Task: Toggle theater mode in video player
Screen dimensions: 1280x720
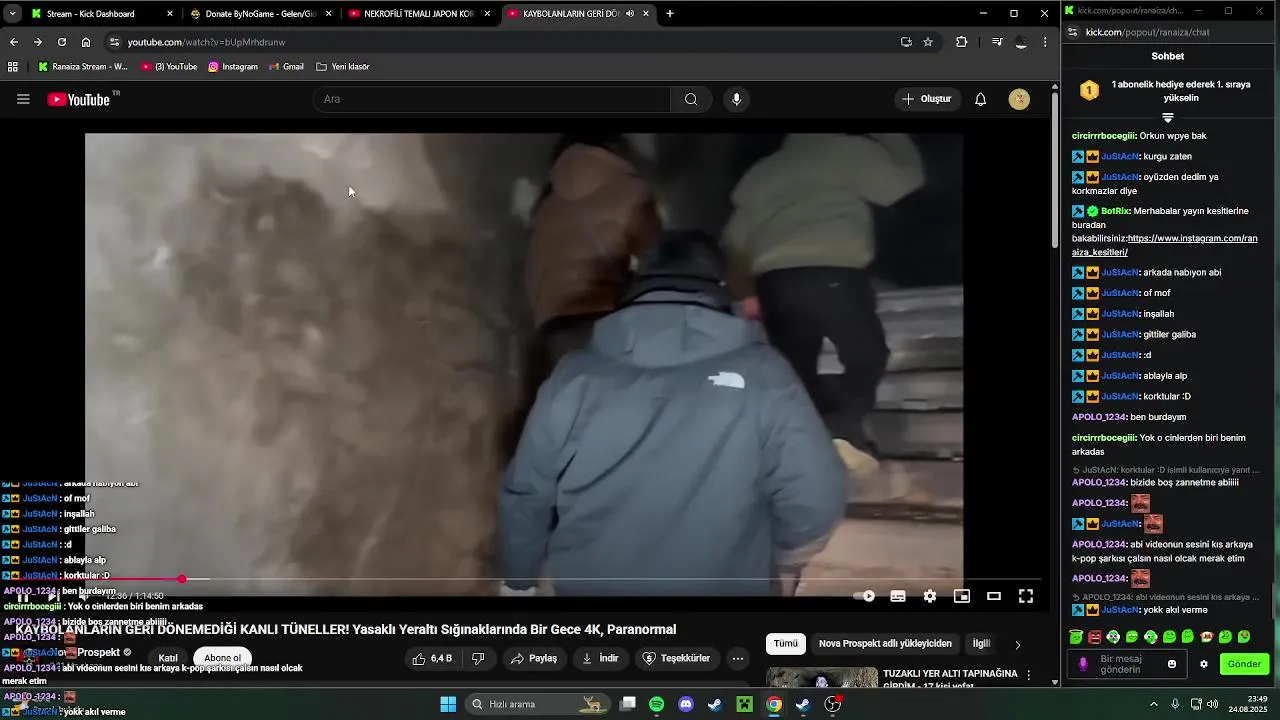Action: [994, 596]
